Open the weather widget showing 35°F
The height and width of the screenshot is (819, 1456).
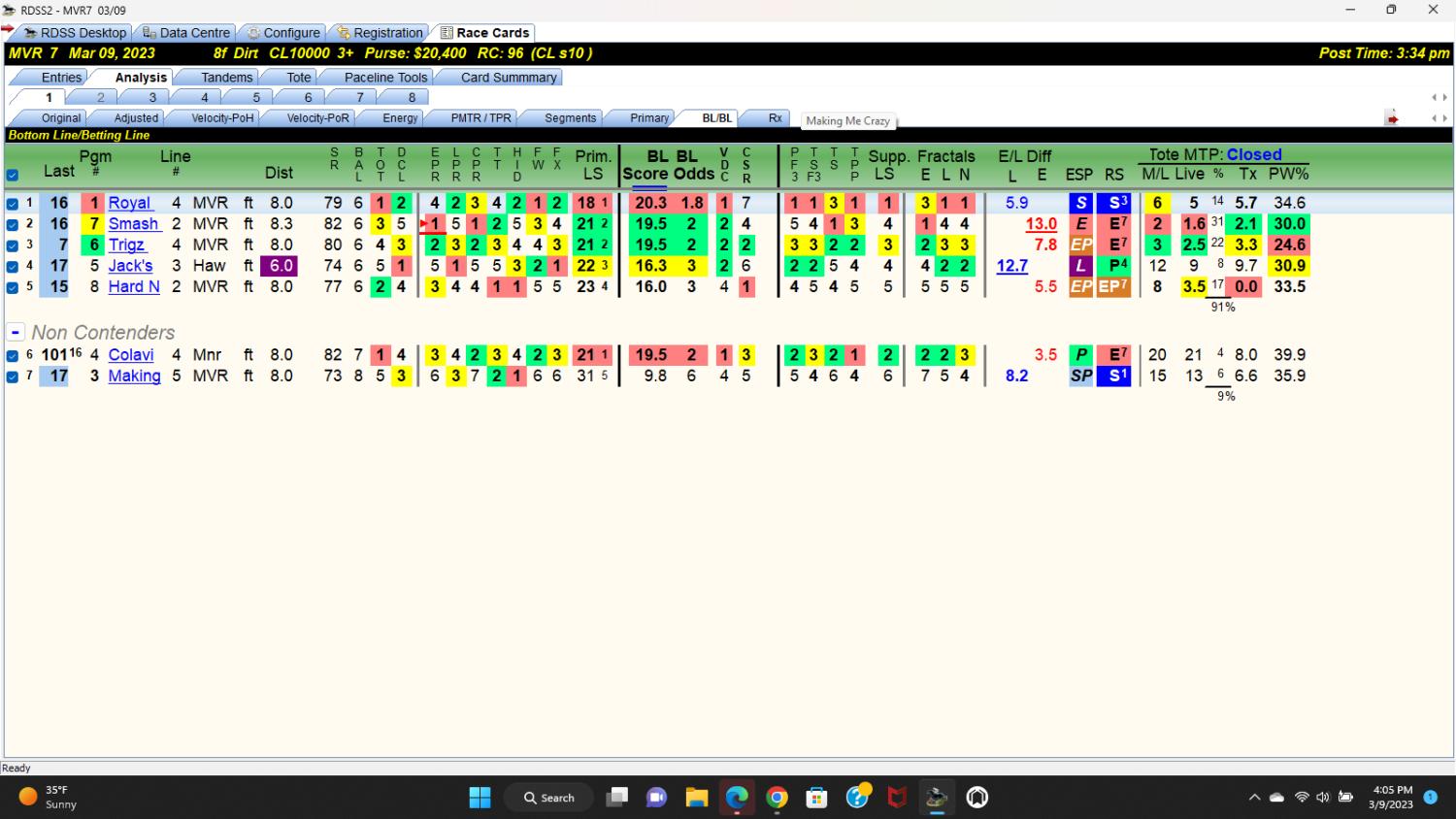pyautogui.click(x=49, y=798)
